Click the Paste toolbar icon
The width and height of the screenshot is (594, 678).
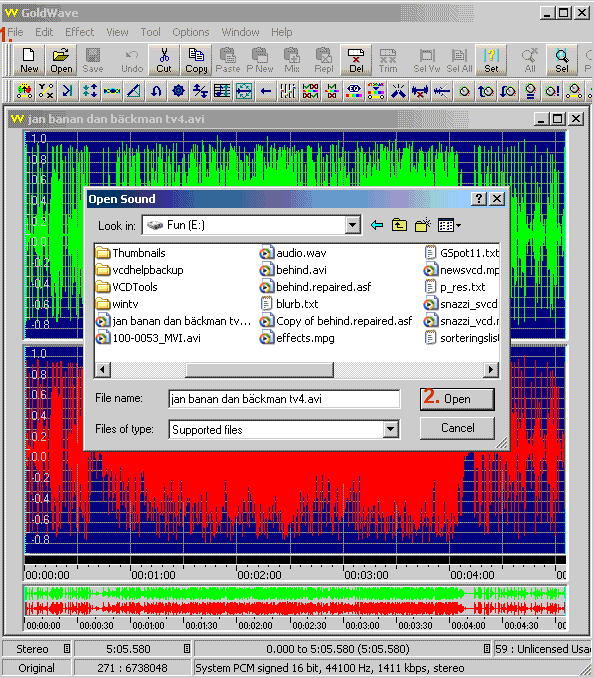click(228, 60)
